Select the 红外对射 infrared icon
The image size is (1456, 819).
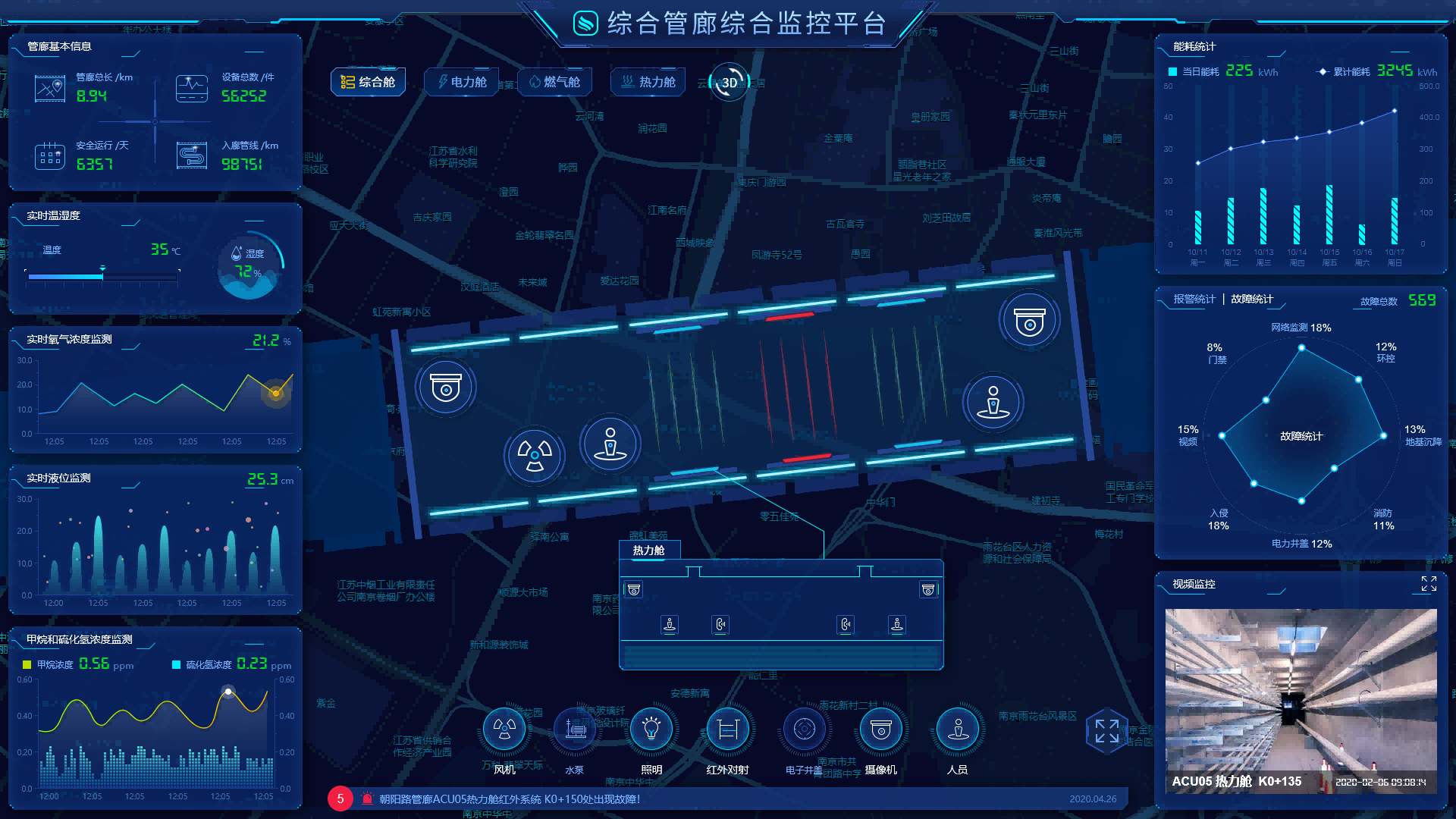(728, 730)
